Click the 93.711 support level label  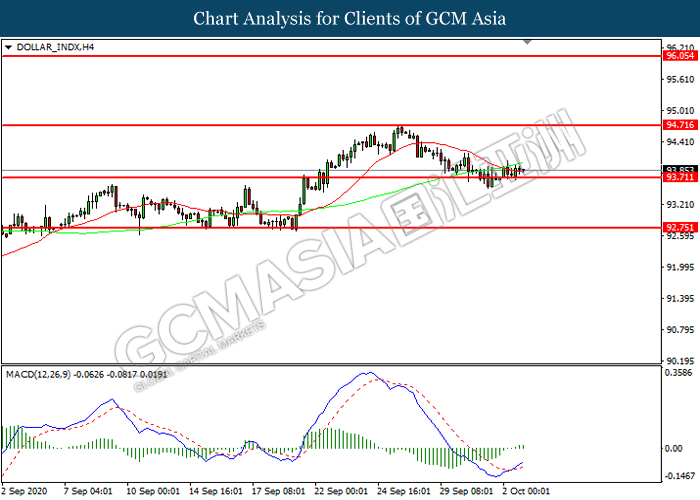(679, 178)
